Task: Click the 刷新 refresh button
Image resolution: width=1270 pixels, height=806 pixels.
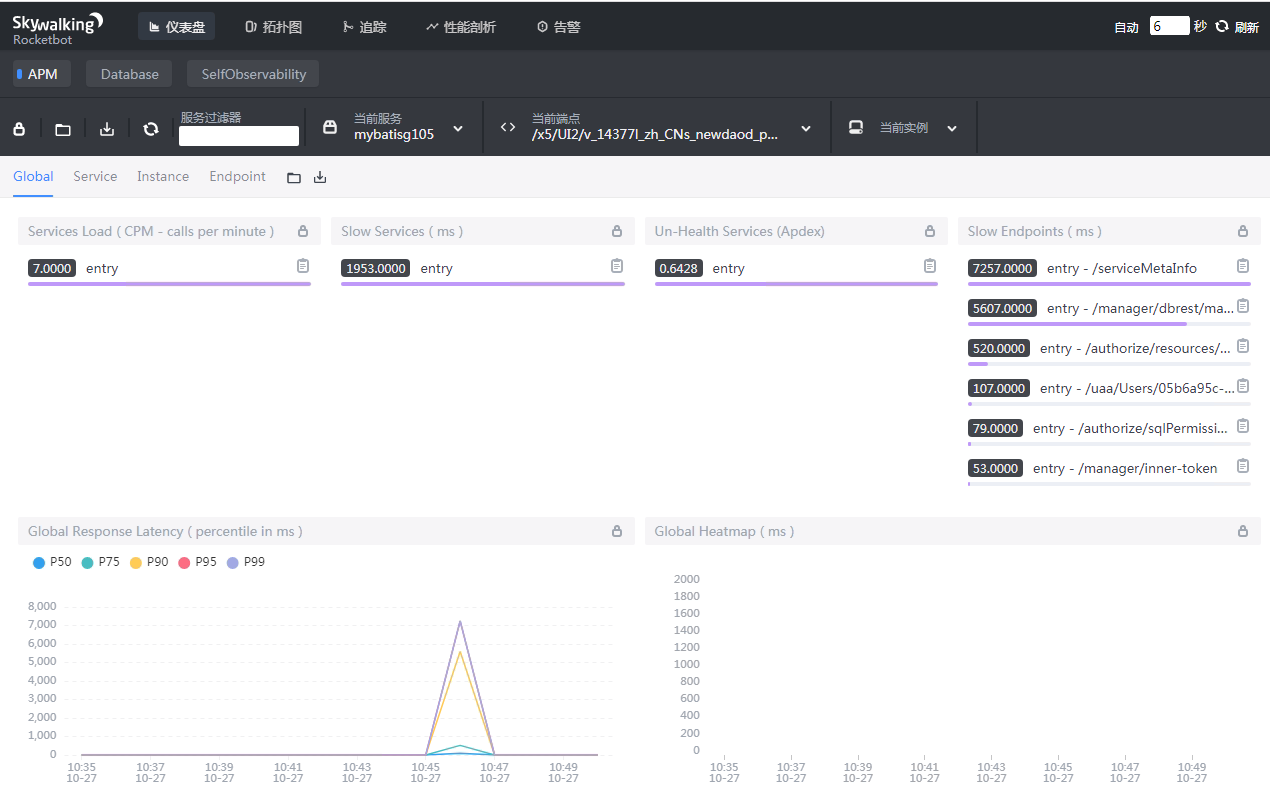Action: point(1237,27)
